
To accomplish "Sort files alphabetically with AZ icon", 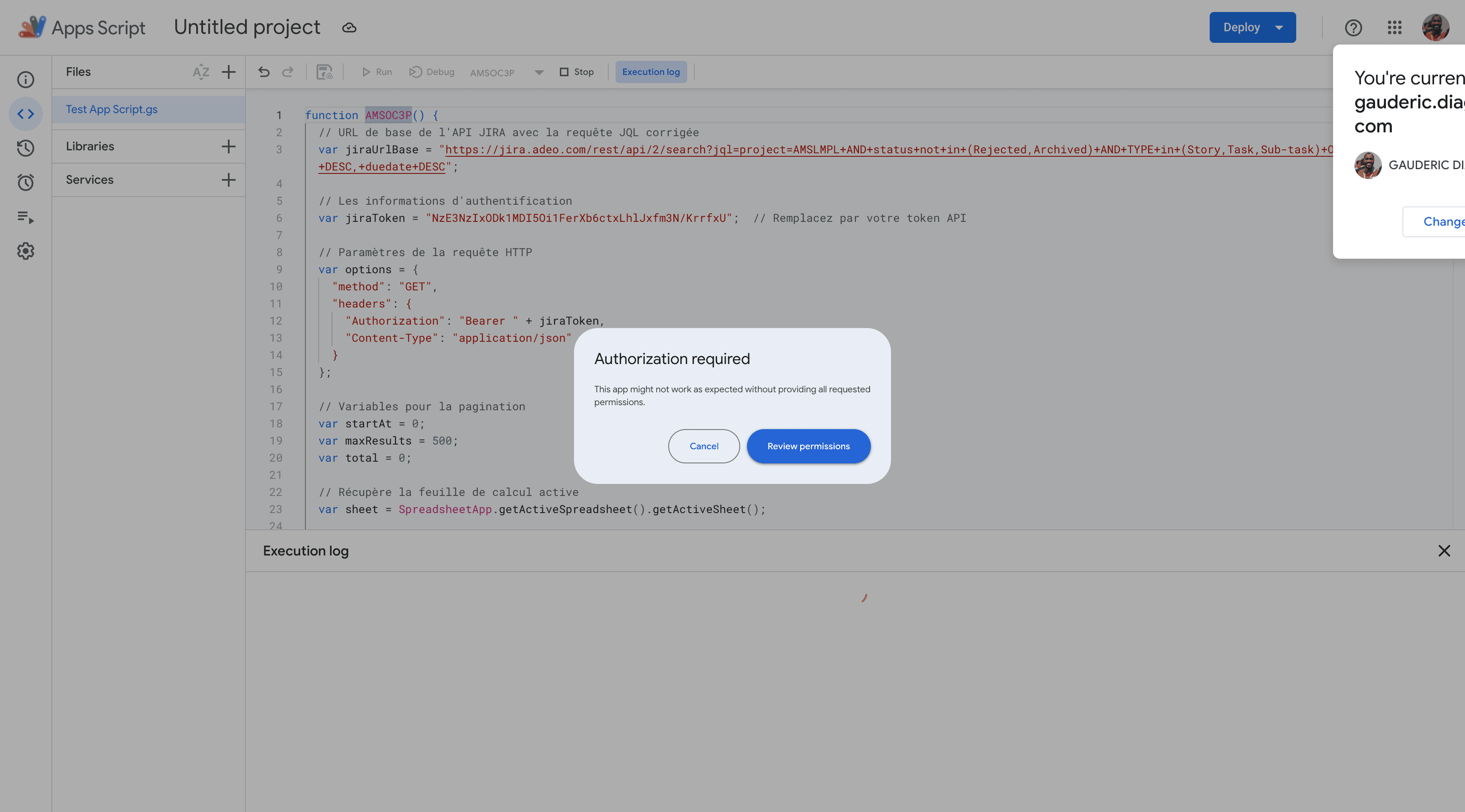I will (x=201, y=72).
